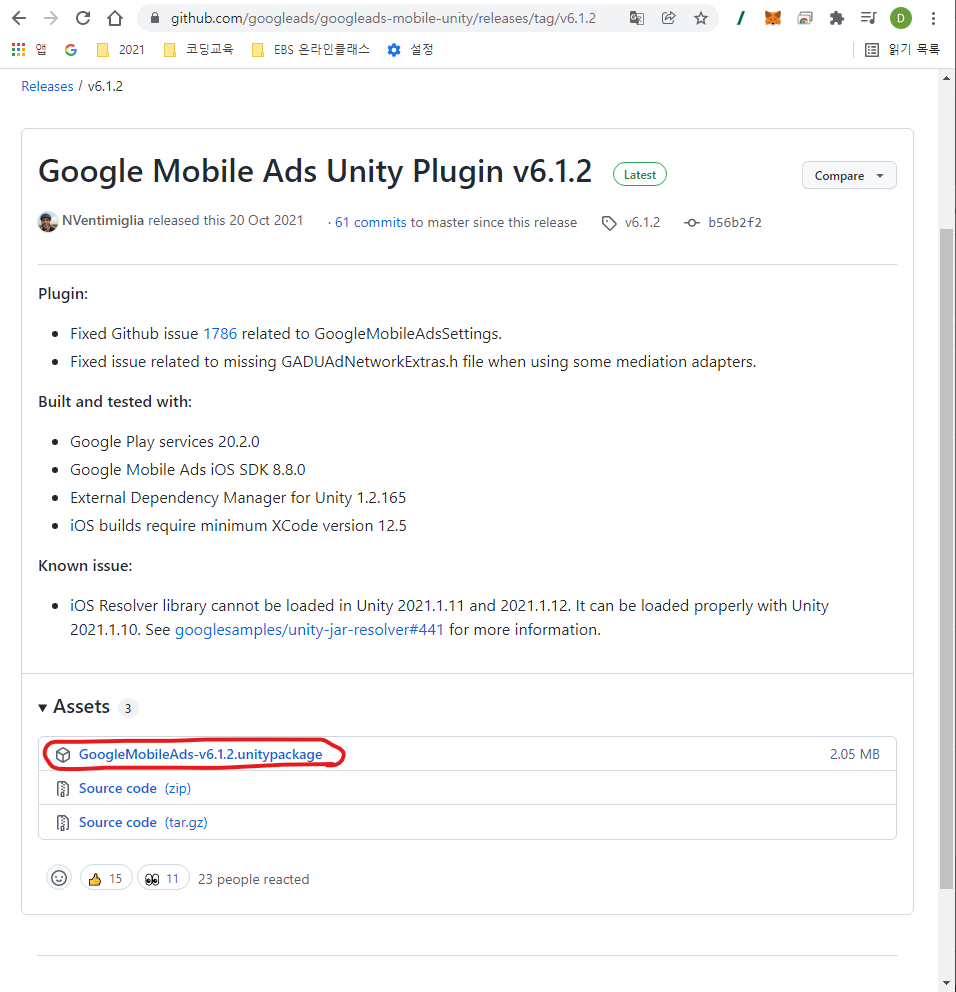Reload the current page

(x=83, y=18)
